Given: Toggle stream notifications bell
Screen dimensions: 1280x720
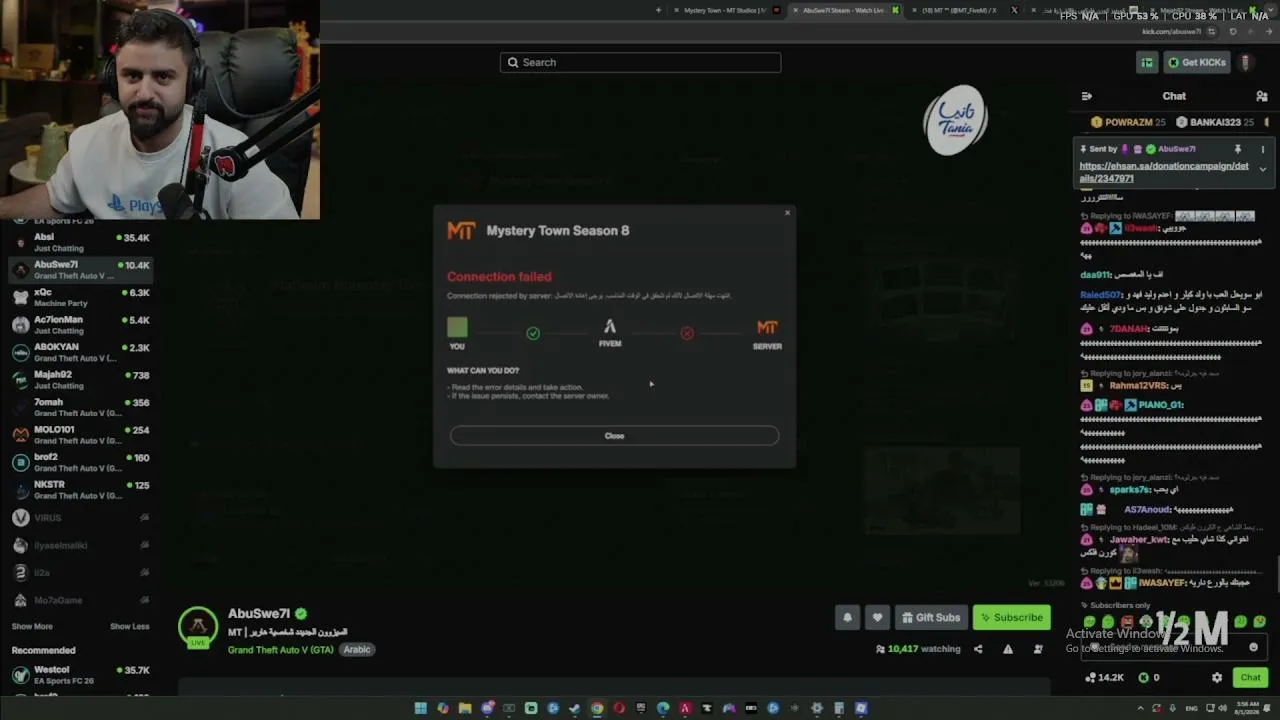Looking at the screenshot, I should pyautogui.click(x=847, y=617).
